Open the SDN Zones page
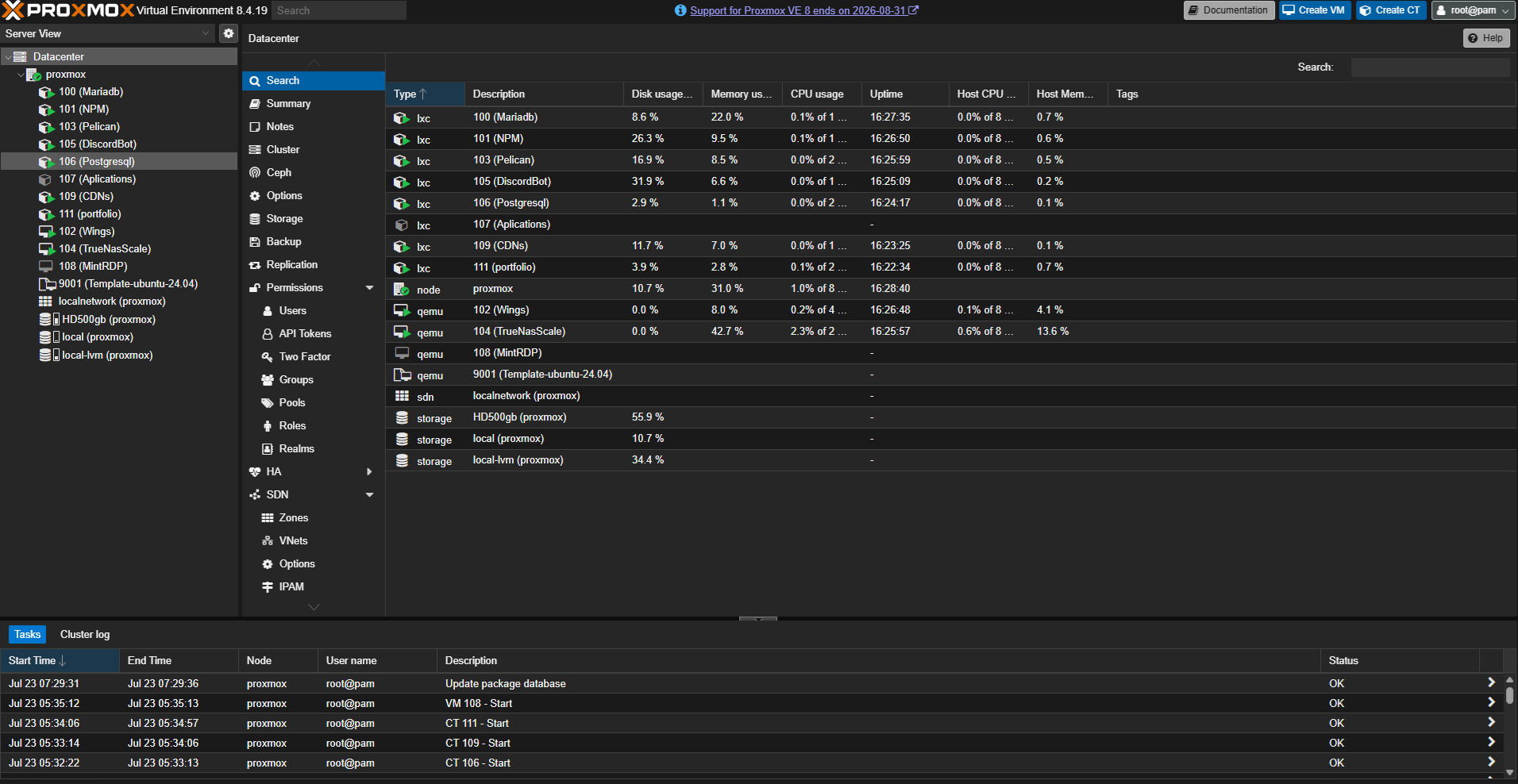Image resolution: width=1518 pixels, height=784 pixels. coord(314,518)
